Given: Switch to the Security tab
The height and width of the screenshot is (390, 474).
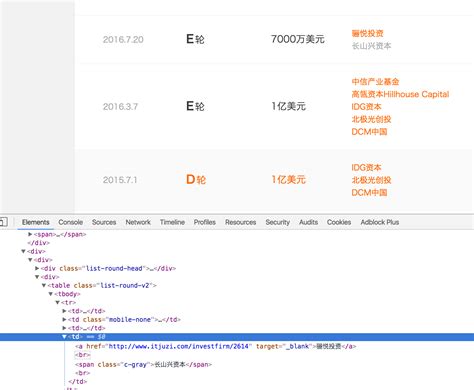Looking at the screenshot, I should pyautogui.click(x=277, y=222).
